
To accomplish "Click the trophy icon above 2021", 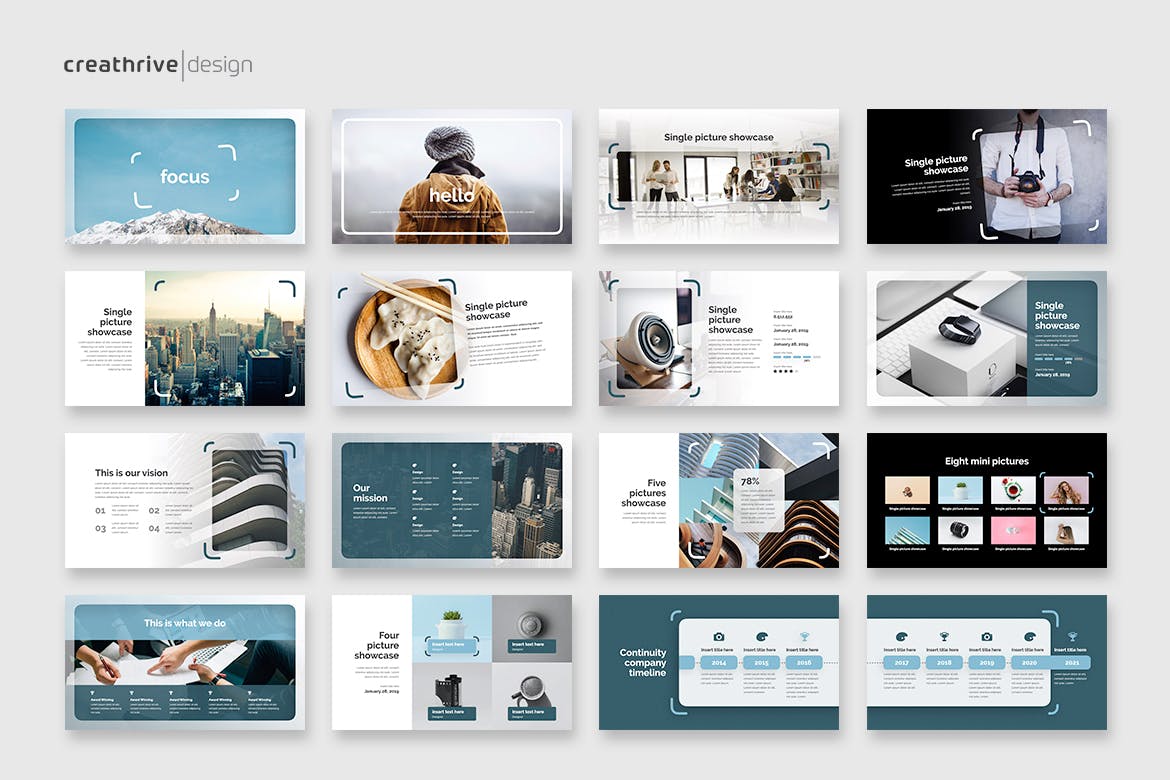I will pyautogui.click(x=1072, y=636).
